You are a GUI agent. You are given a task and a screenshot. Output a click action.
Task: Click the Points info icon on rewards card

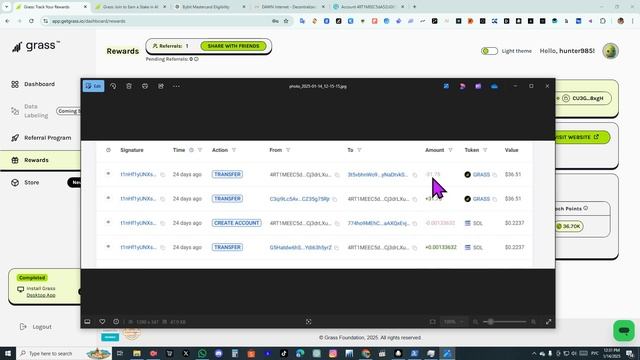click(x=586, y=208)
